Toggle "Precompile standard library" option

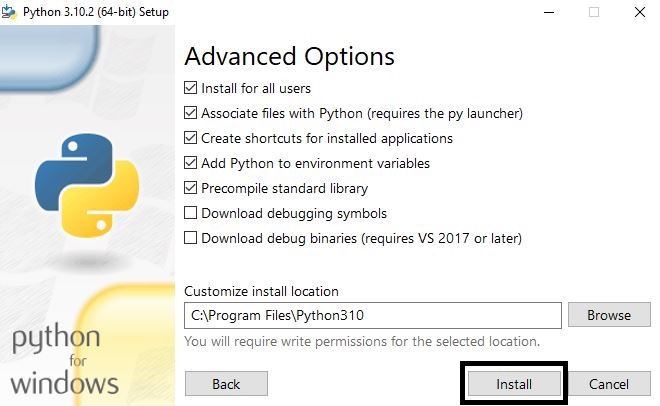[x=190, y=188]
